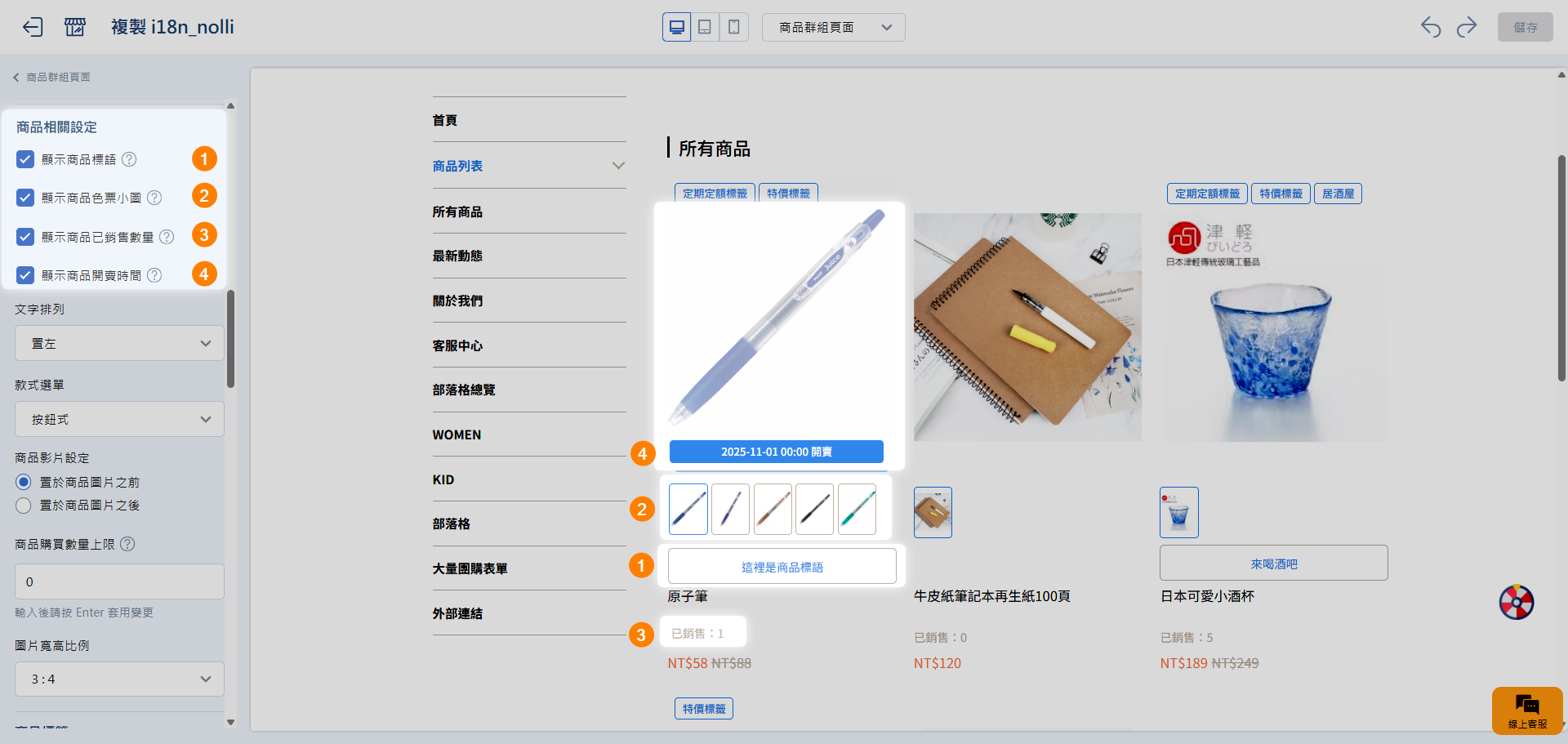Click the undo arrow icon

tap(1431, 27)
